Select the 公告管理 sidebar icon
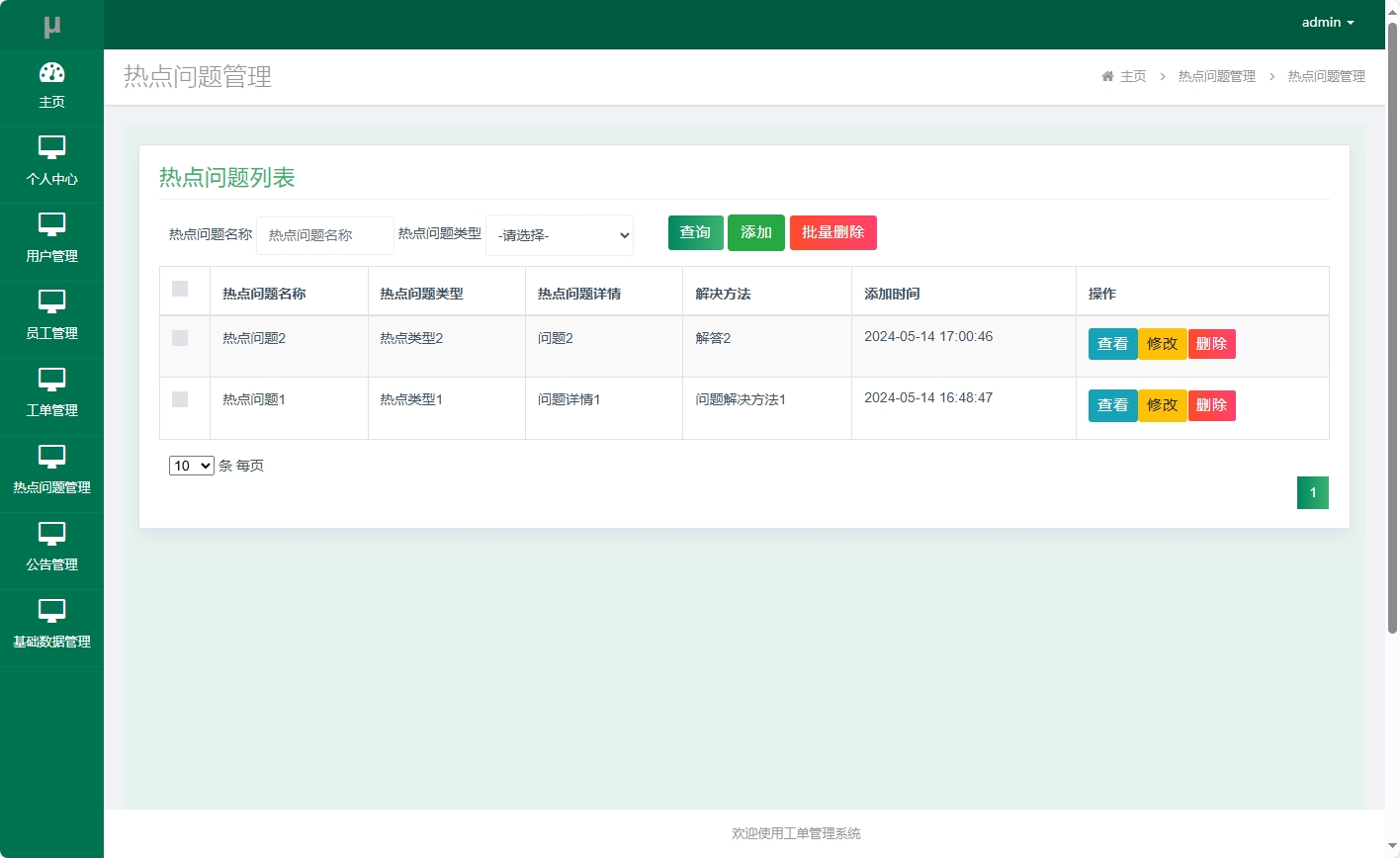The height and width of the screenshot is (858, 1400). 51,534
